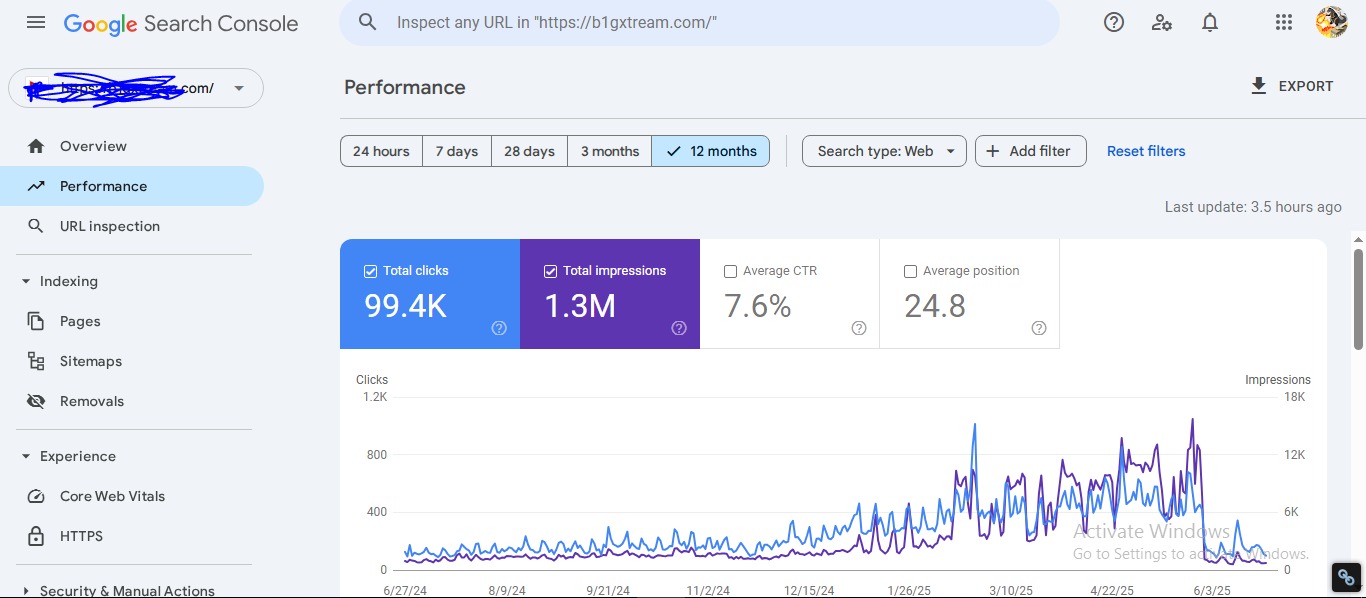Open the Search type: Web dropdown

[x=884, y=151]
